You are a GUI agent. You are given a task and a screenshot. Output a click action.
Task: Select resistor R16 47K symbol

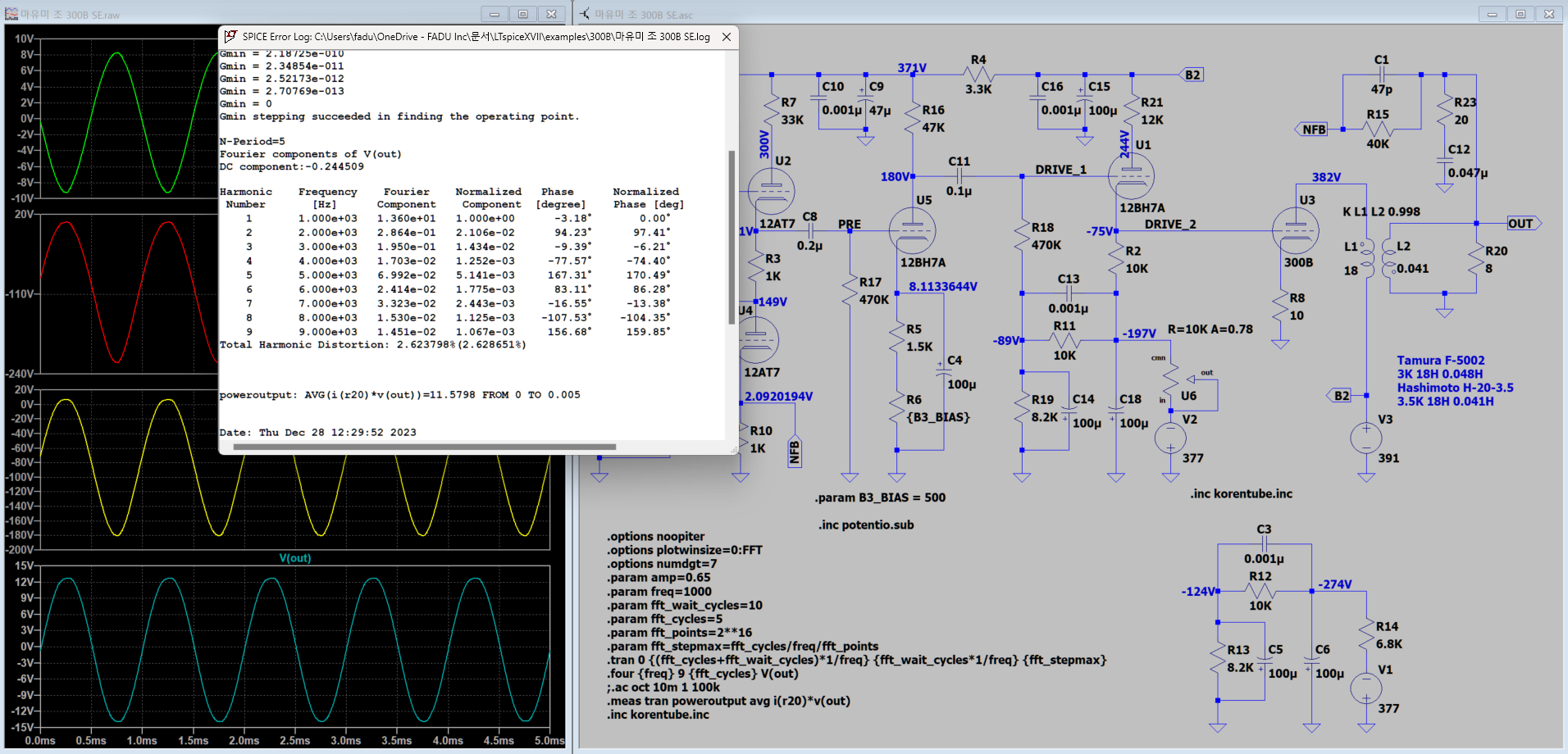click(912, 118)
